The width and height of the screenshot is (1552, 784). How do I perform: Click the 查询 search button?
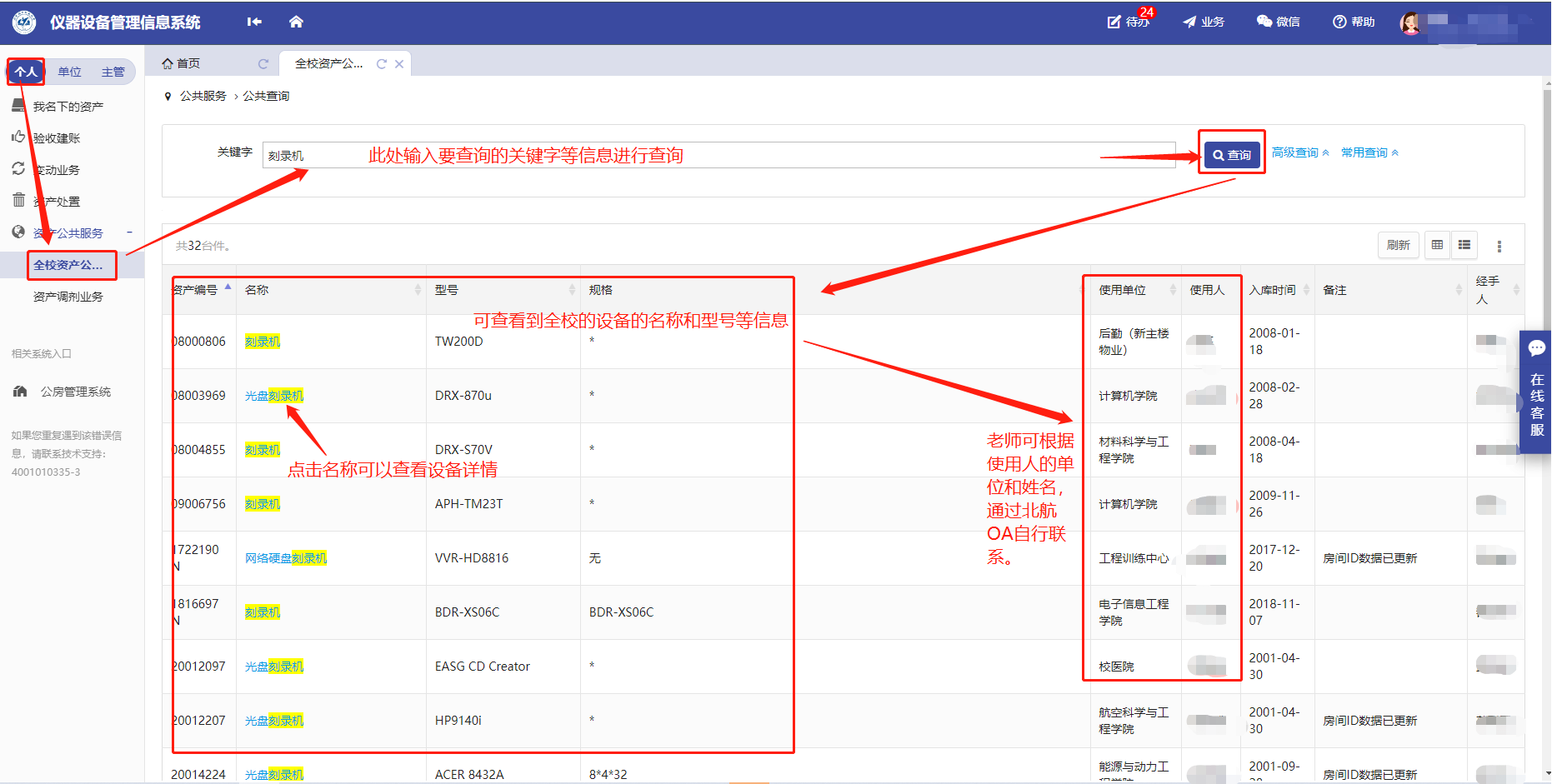[x=1231, y=155]
